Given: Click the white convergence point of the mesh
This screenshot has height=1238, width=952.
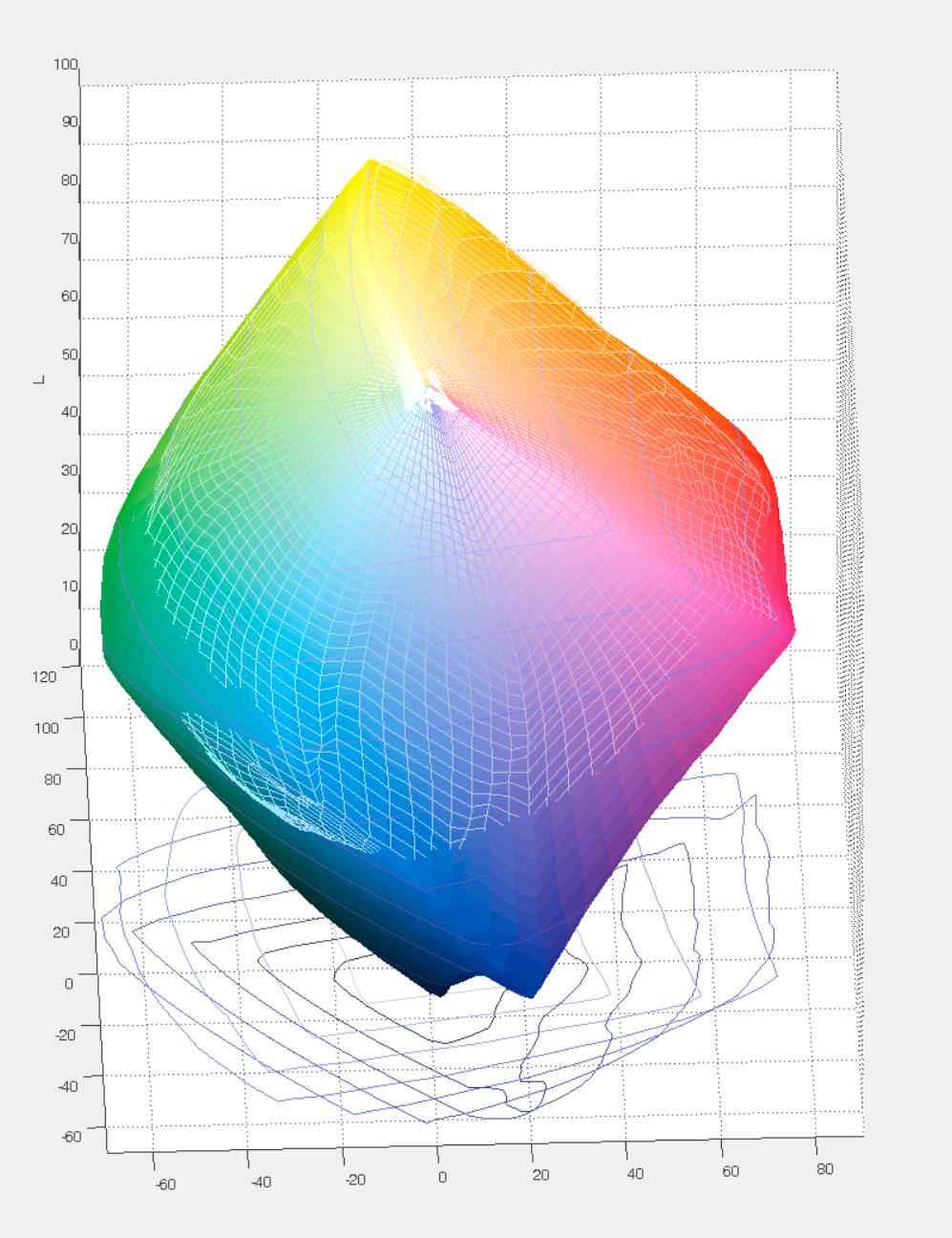Looking at the screenshot, I should click(x=428, y=394).
